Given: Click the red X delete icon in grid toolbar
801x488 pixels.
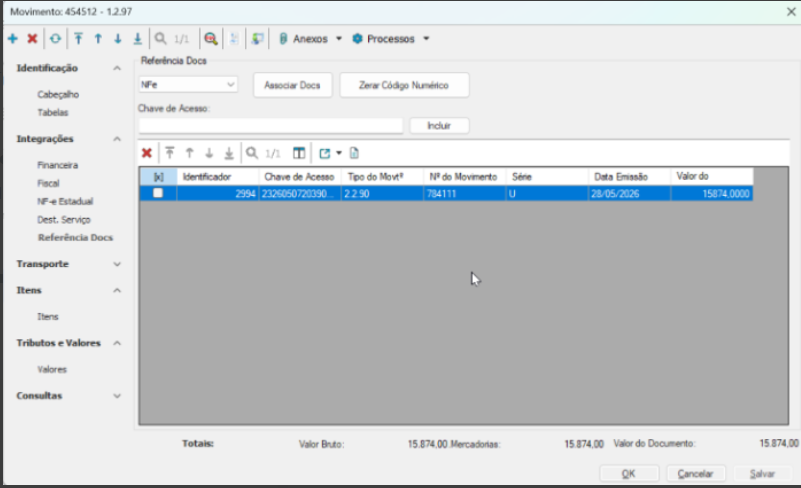Looking at the screenshot, I should (x=147, y=153).
